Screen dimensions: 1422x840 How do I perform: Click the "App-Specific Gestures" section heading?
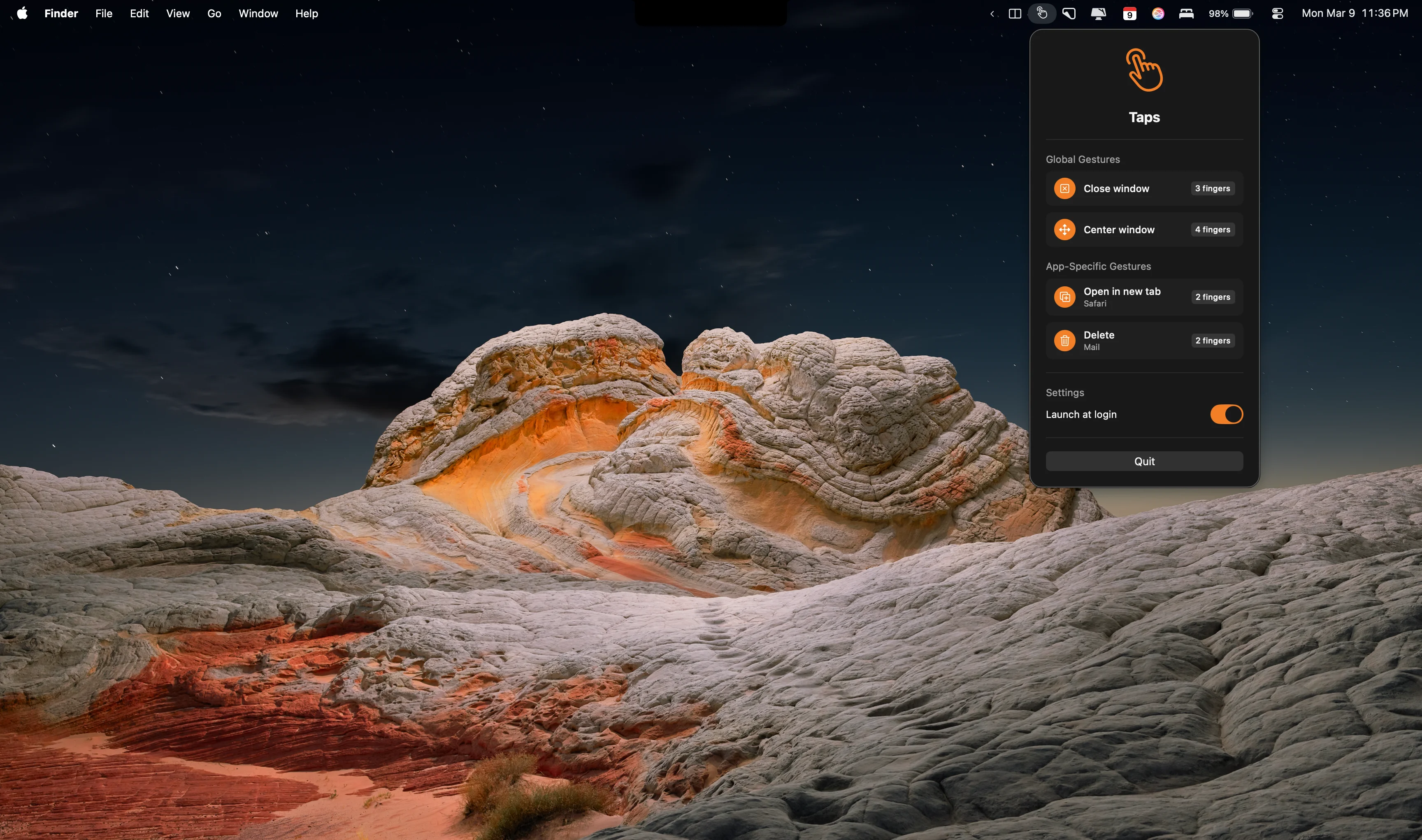(x=1098, y=267)
